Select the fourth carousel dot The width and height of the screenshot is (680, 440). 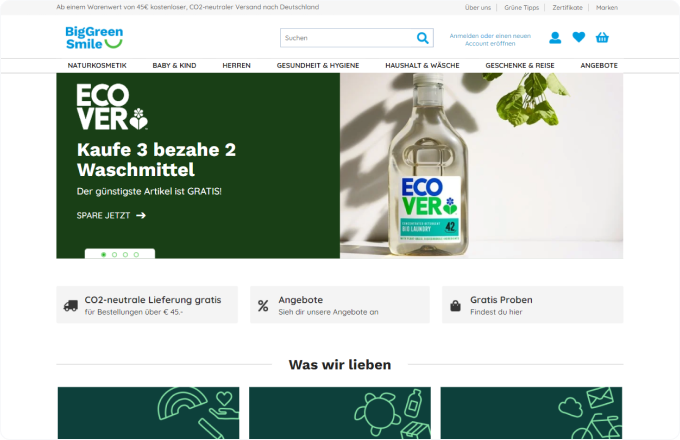pyautogui.click(x=136, y=254)
